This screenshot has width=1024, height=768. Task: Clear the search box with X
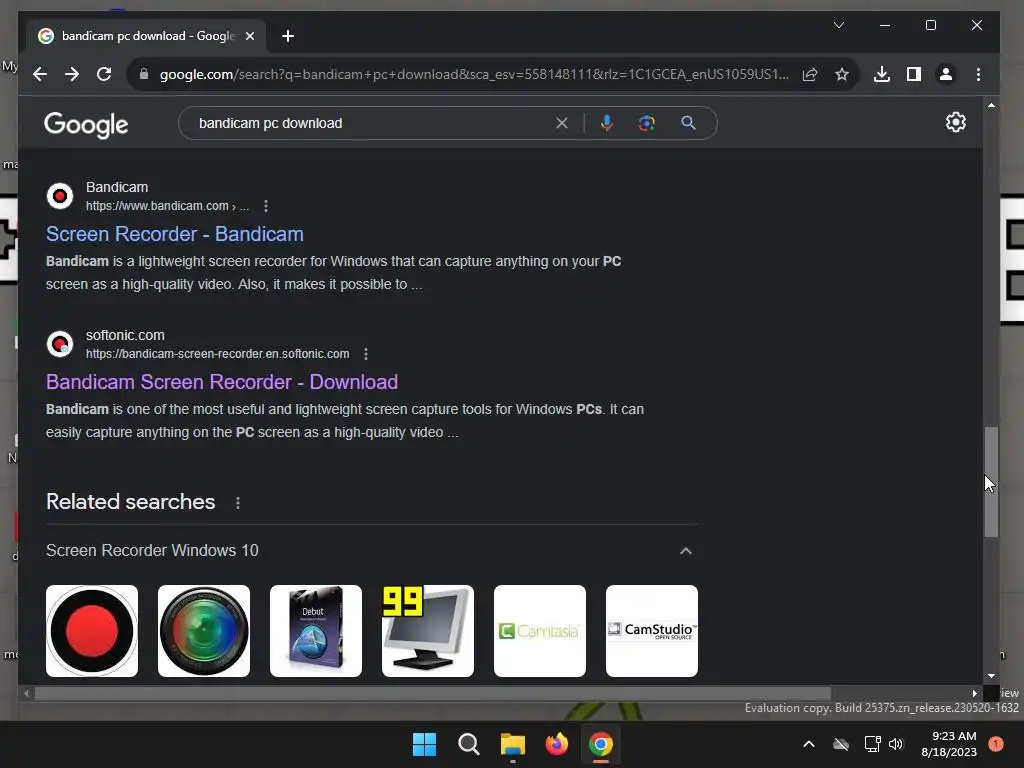[562, 123]
